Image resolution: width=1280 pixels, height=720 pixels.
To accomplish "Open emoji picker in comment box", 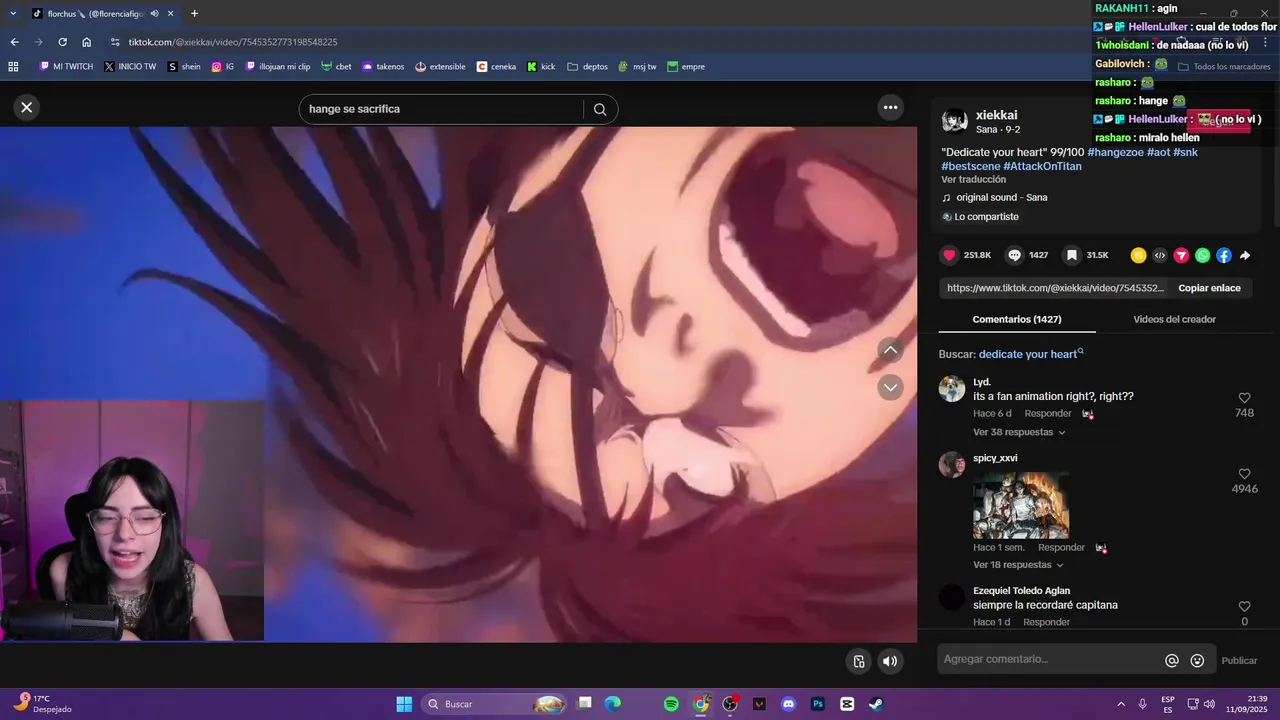I will [x=1197, y=660].
